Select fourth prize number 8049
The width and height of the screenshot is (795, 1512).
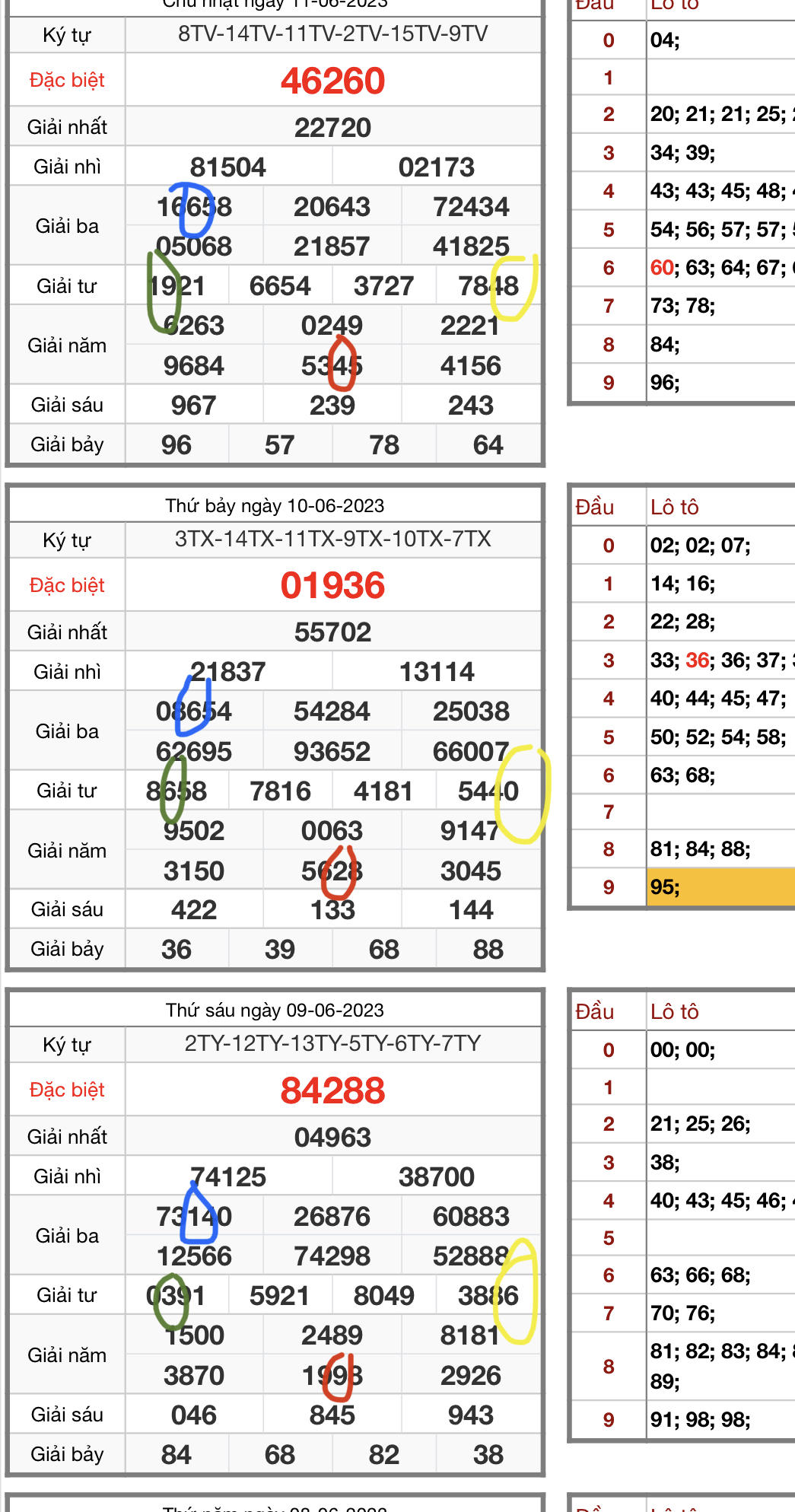coord(384,1295)
